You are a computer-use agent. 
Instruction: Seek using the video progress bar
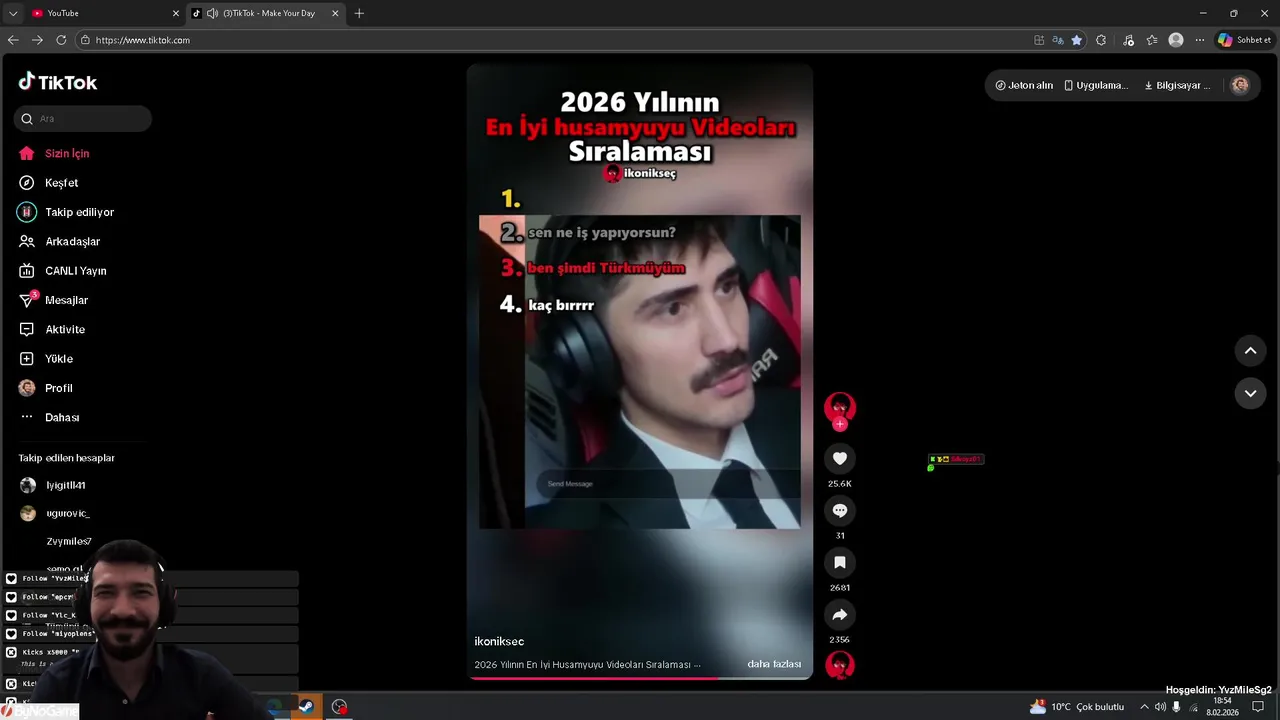pos(640,678)
